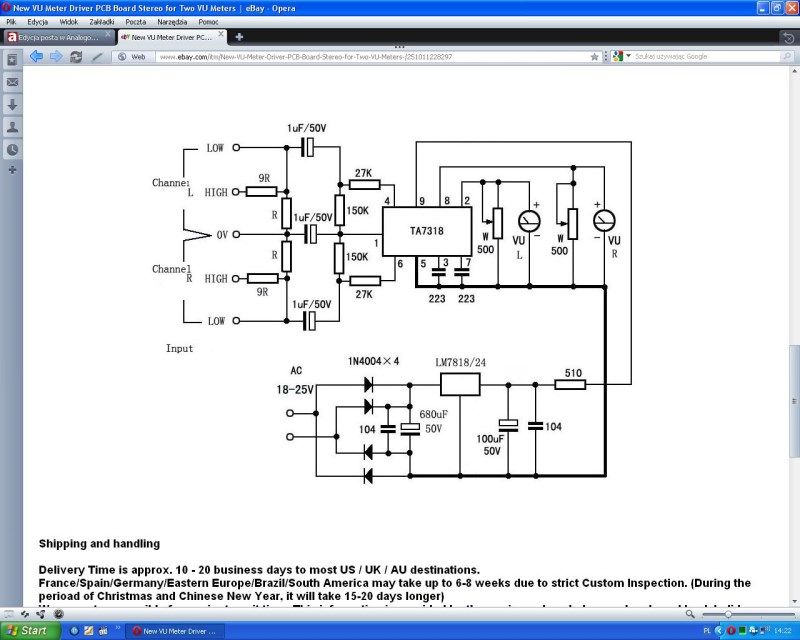The image size is (800, 640).
Task: Click the 14:22 clock in the system tray
Action: pos(783,631)
